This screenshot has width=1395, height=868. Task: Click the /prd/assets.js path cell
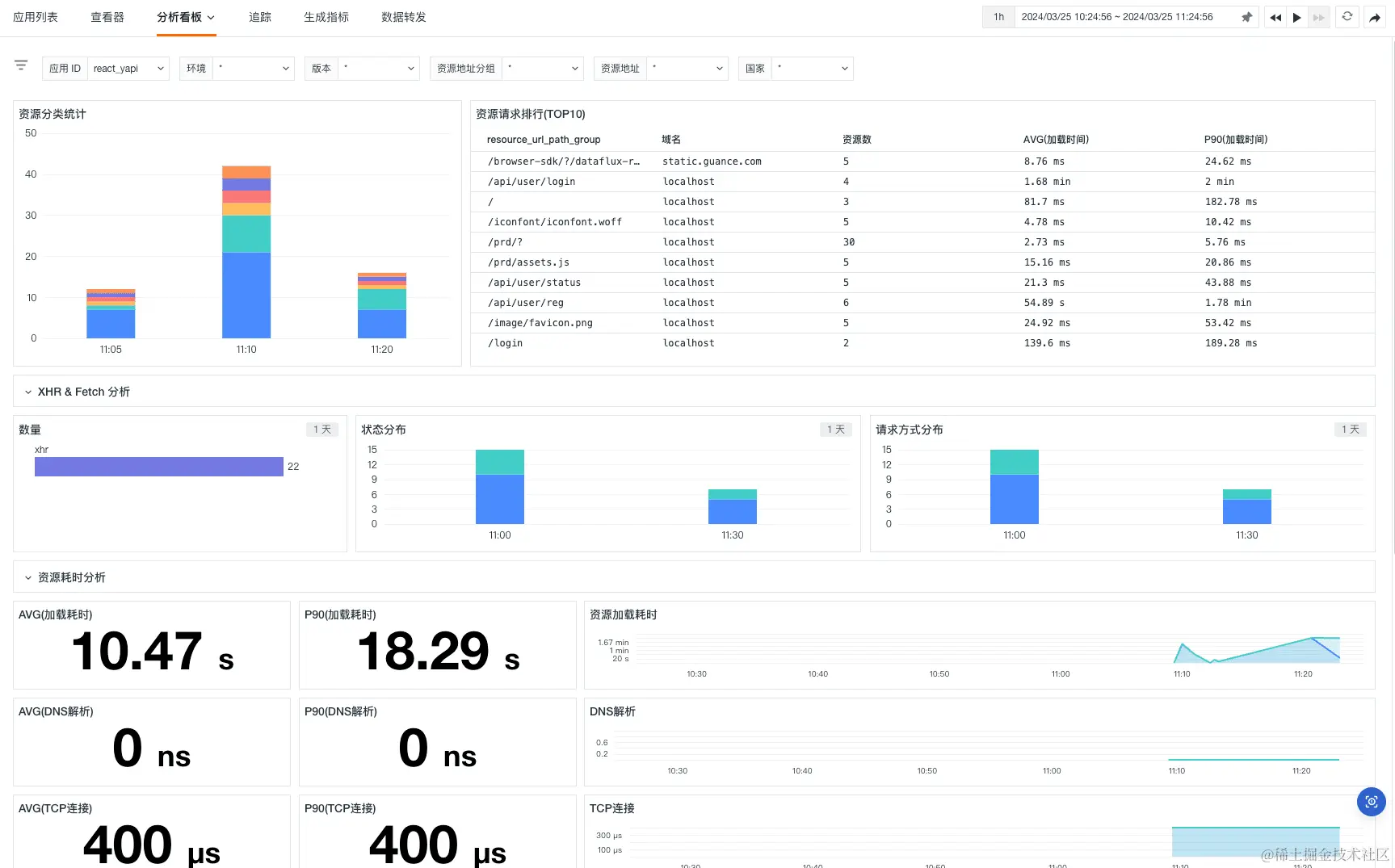528,262
